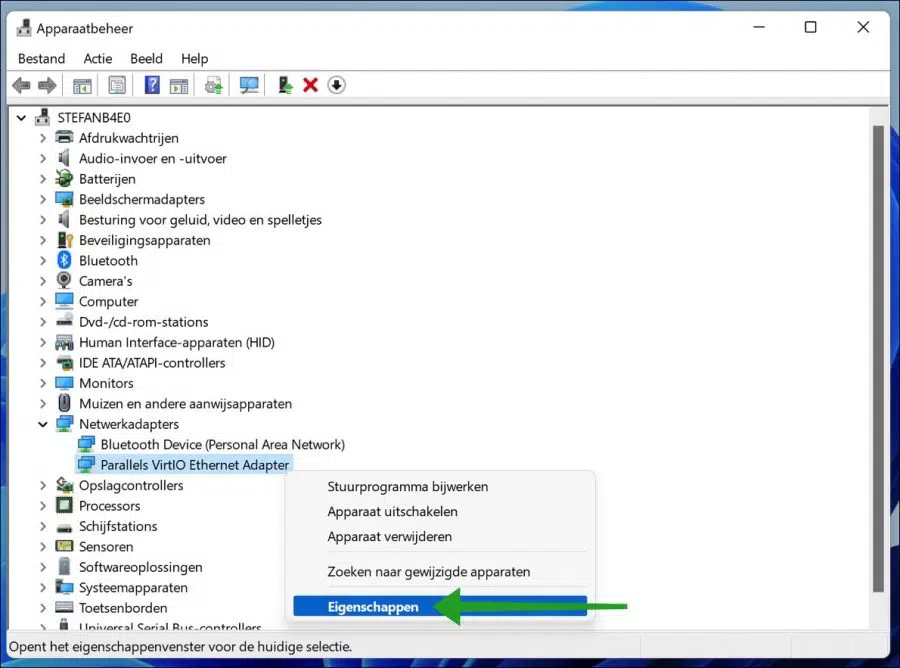
Task: Click the Dvd-/cd-rom-stations drive icon
Action: [x=64, y=321]
